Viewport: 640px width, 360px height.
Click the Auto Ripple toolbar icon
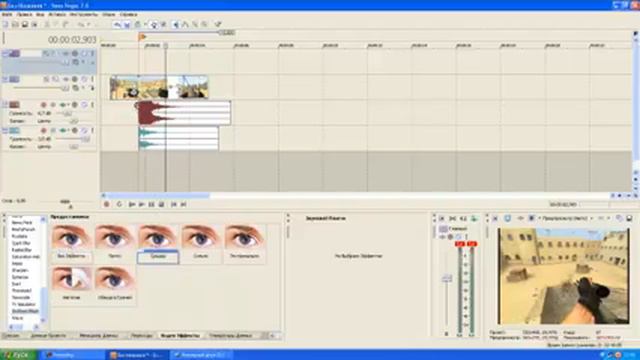(138, 25)
